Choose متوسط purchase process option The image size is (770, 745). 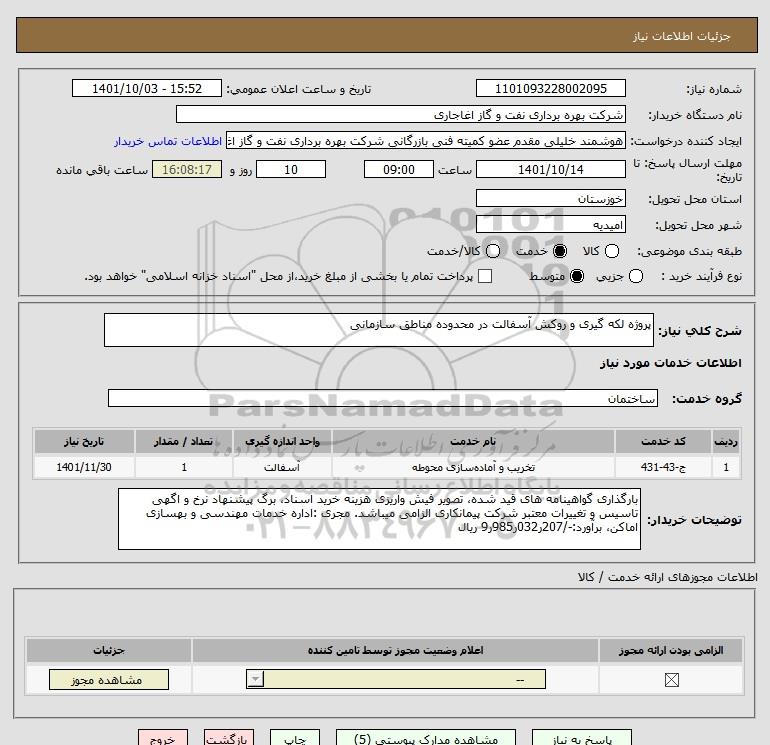point(577,276)
